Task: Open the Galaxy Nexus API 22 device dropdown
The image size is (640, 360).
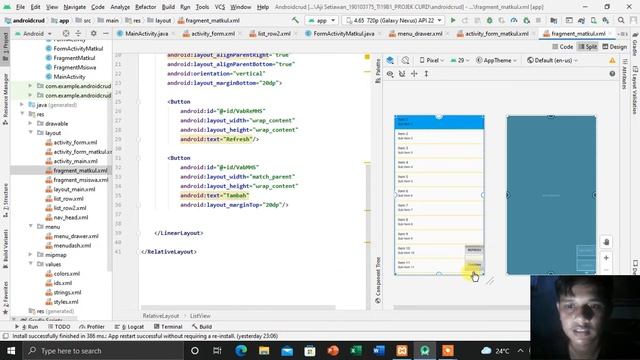Action: coord(393,20)
